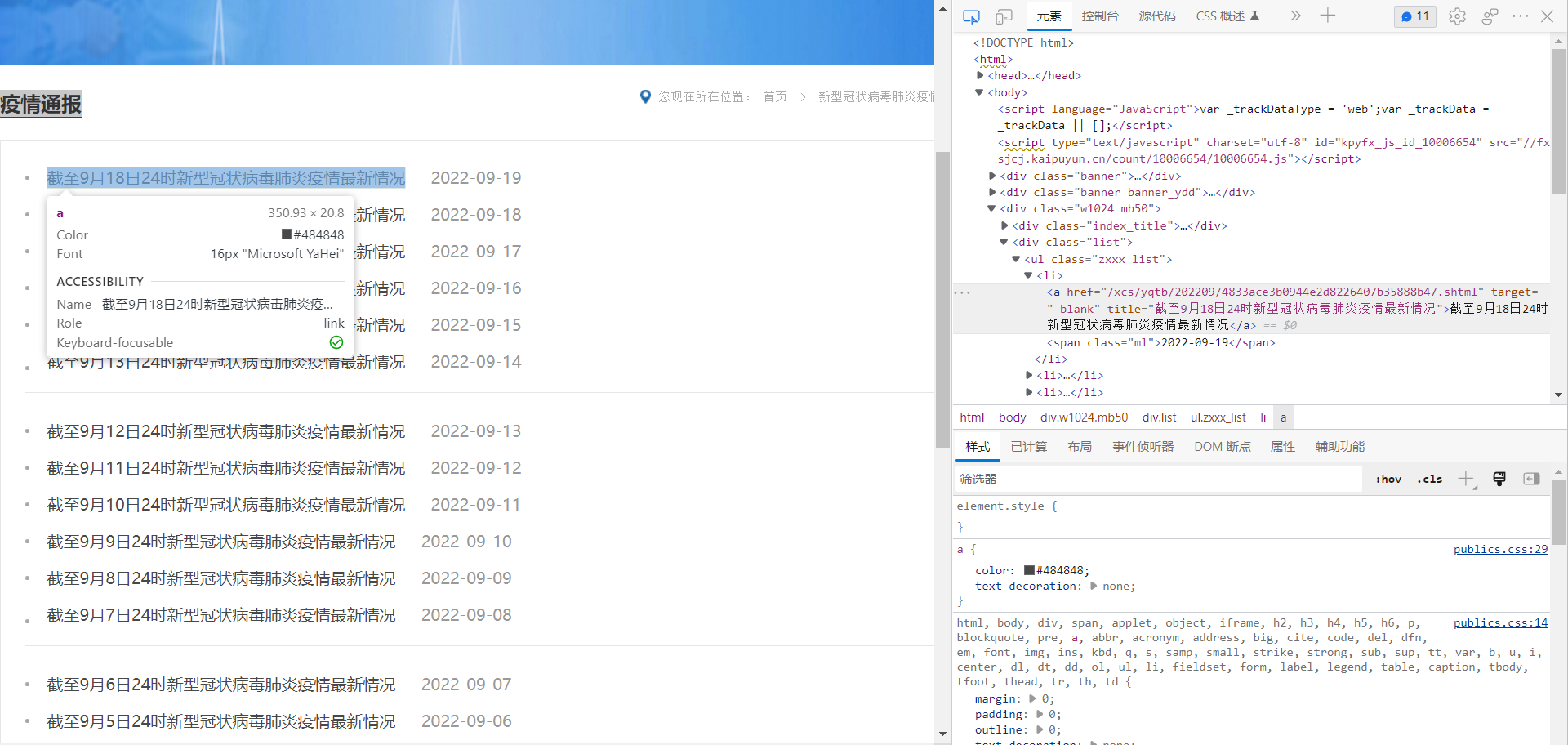
Task: Open the 事件侦听器 tab
Action: (1143, 447)
